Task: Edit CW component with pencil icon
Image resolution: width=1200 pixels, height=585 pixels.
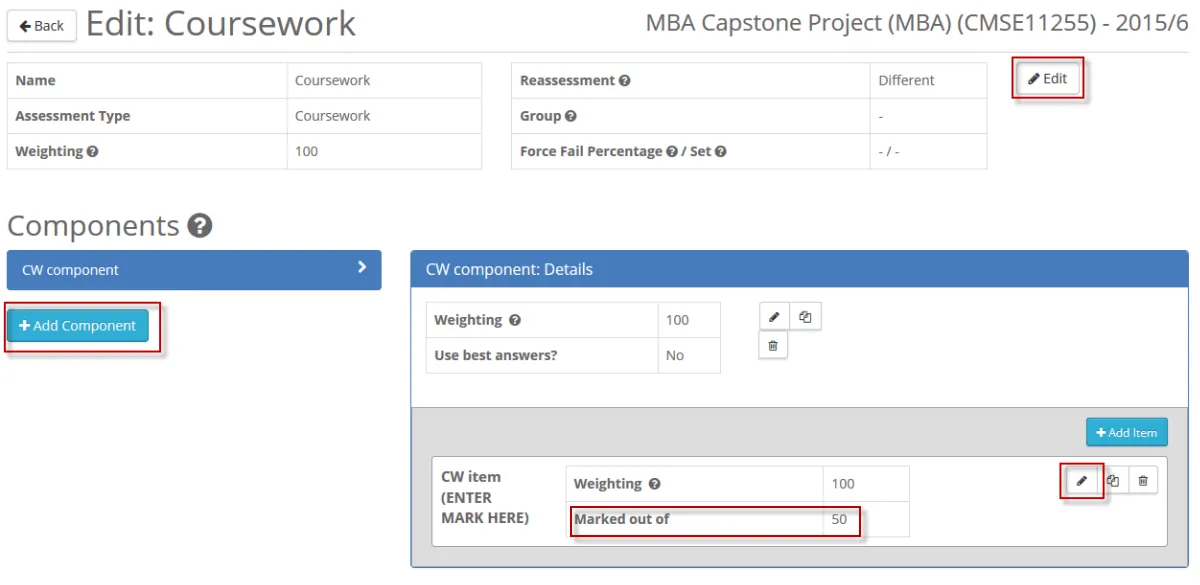Action: point(774,318)
